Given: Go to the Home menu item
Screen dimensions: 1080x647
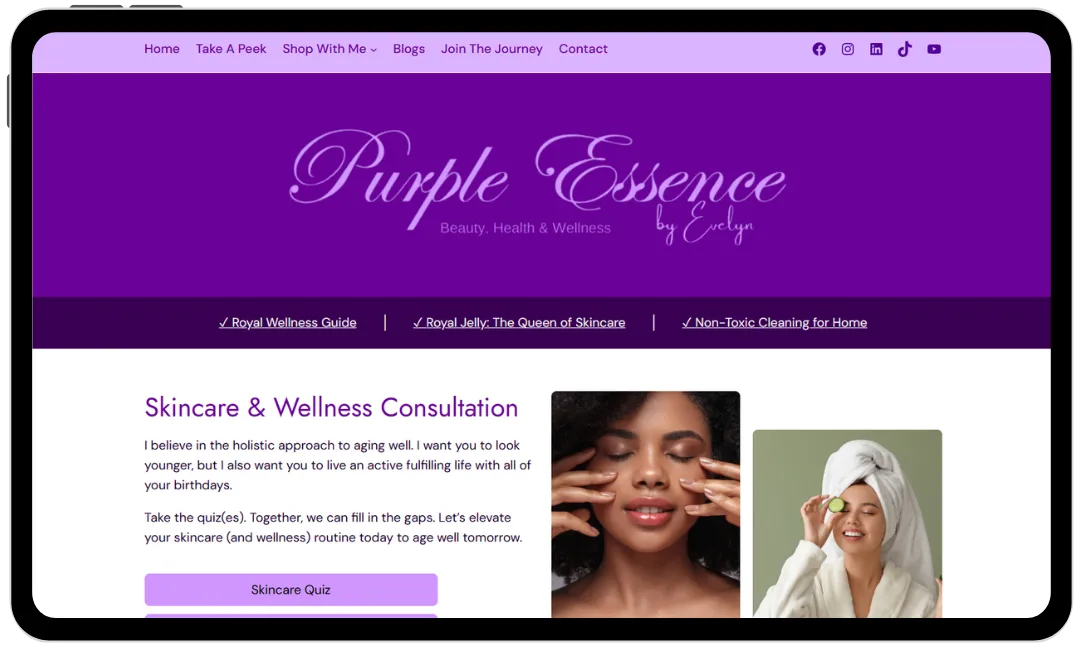Looking at the screenshot, I should click(x=162, y=49).
